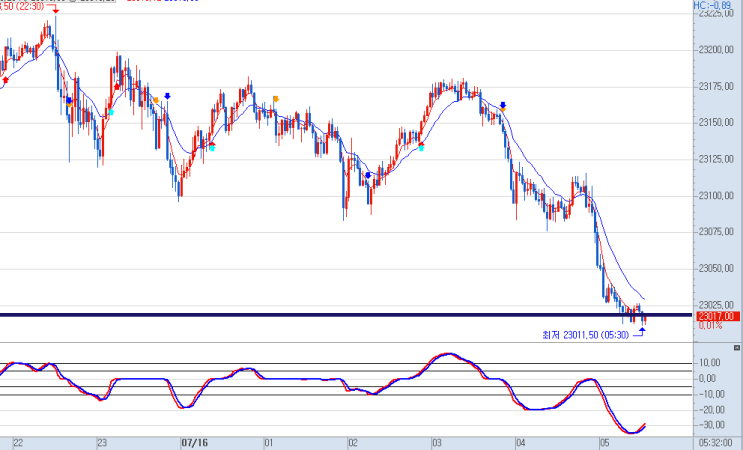
Task: Click the 03 hour label on the time axis
Action: 436,444
